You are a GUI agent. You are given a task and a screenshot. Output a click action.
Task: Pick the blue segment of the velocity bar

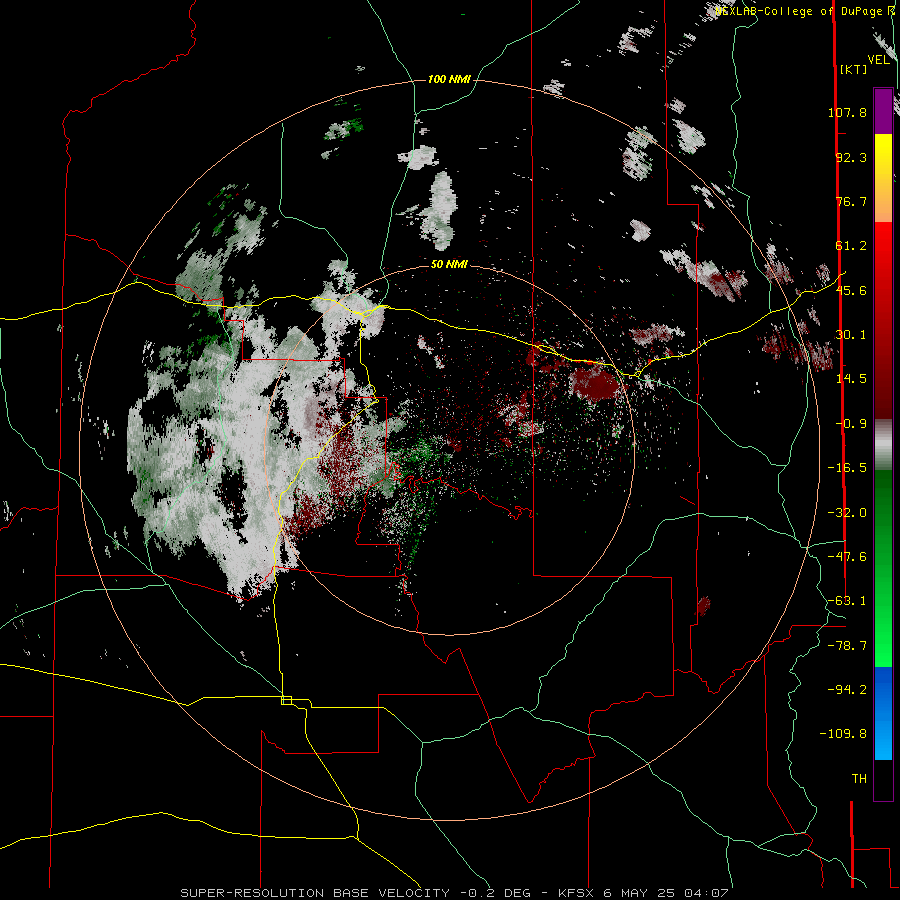click(x=883, y=713)
